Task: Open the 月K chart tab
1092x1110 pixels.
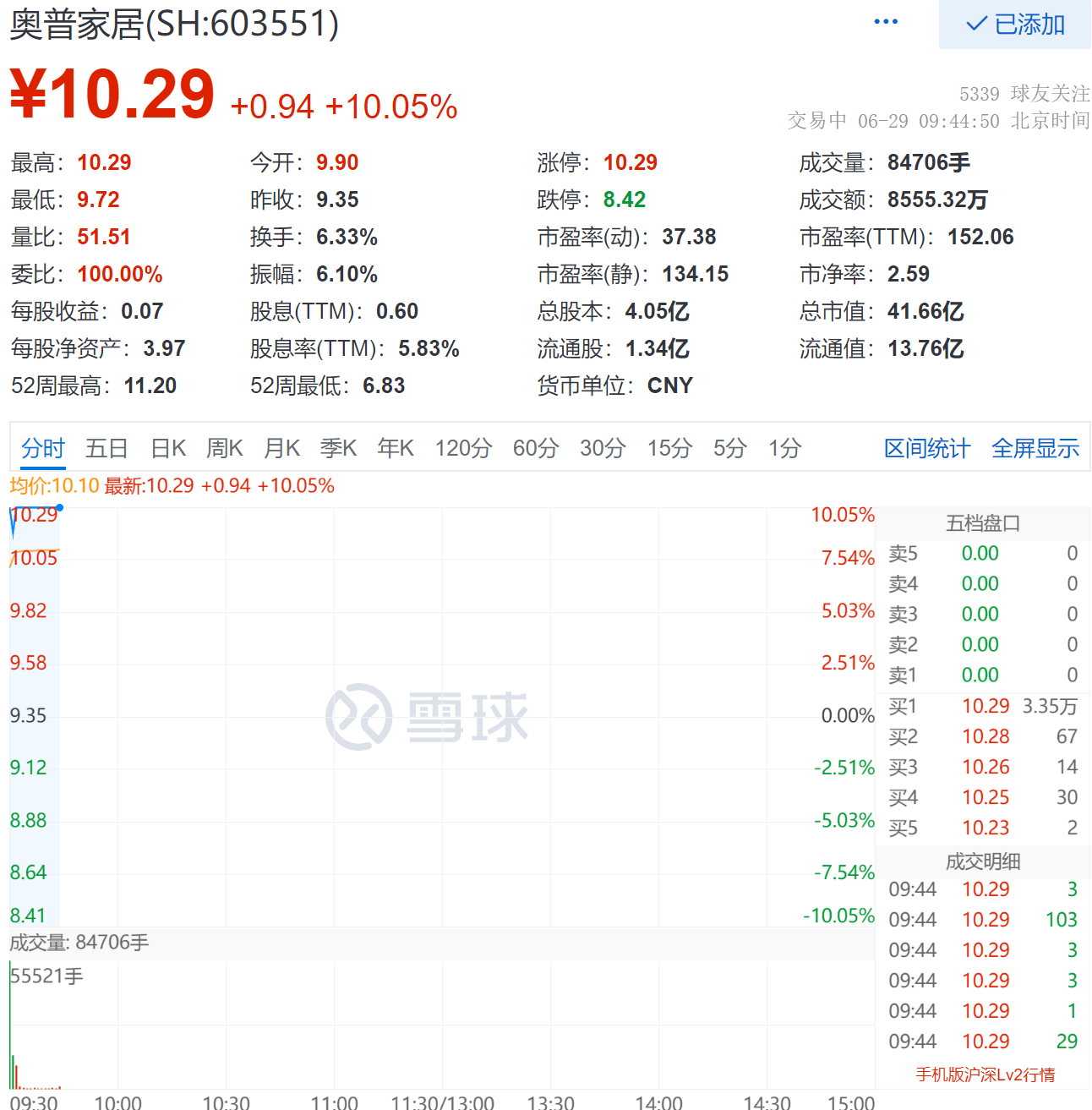Action: click(282, 448)
